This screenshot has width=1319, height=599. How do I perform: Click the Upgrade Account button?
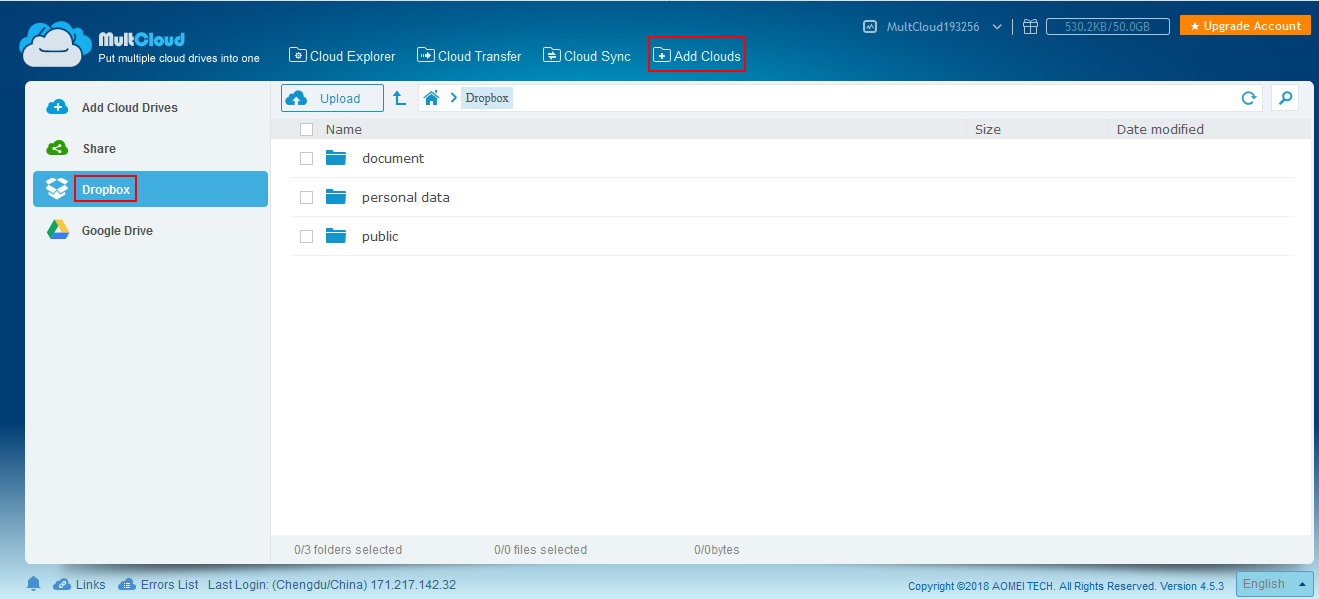(x=1245, y=26)
